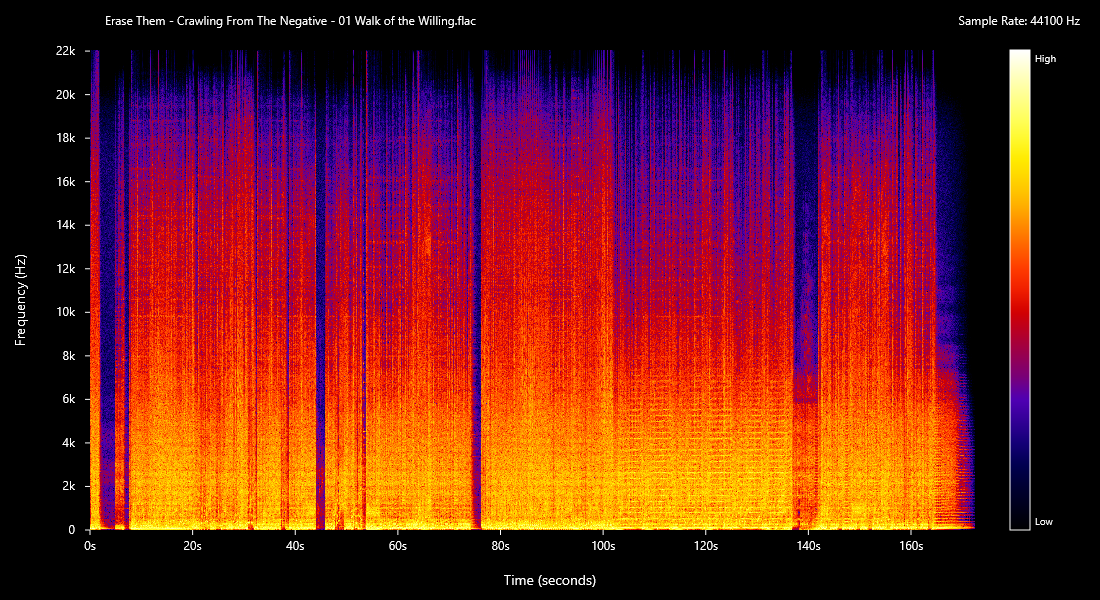
Task: Click the Sample Rate 44100 Hz label
Action: point(1019,21)
